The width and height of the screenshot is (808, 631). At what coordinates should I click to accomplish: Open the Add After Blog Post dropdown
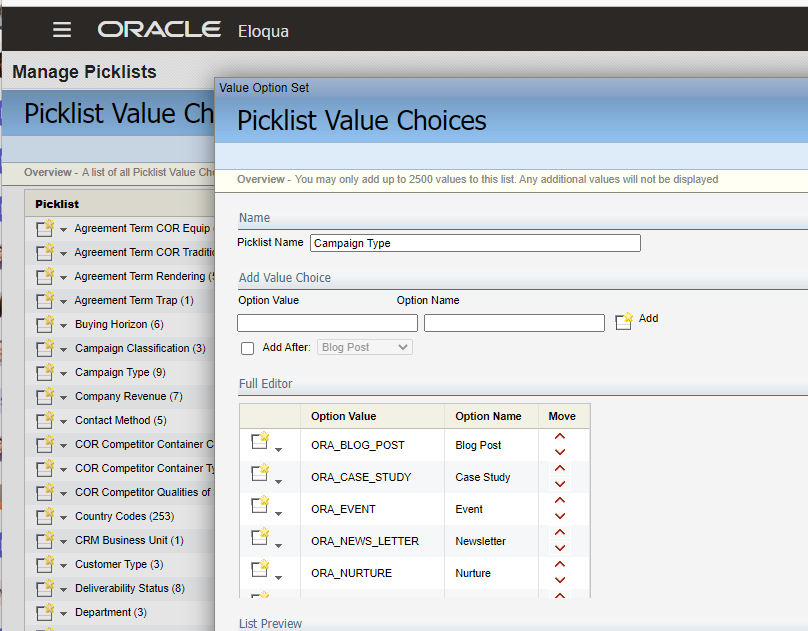click(365, 347)
